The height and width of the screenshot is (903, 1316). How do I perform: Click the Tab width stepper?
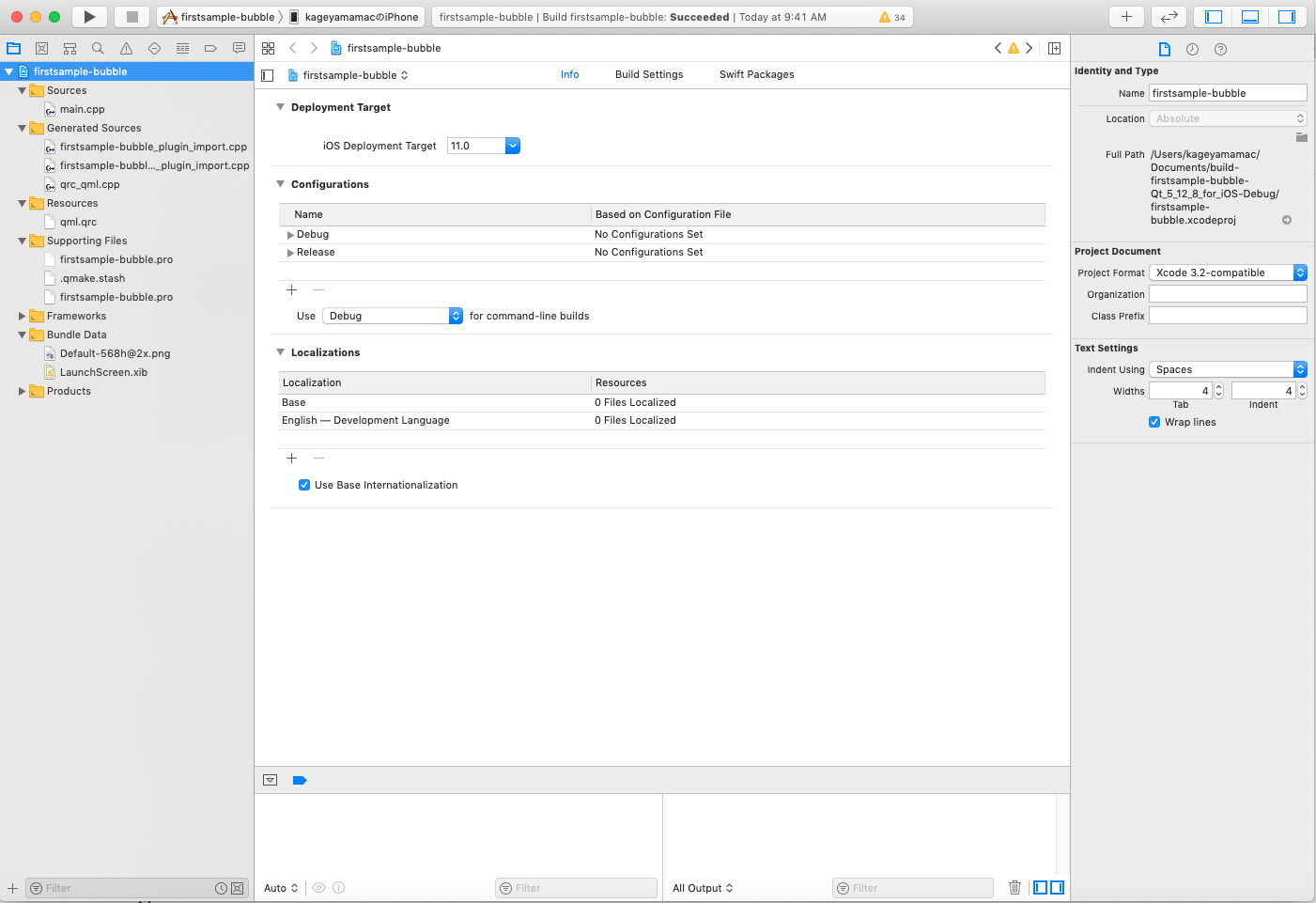1219,391
